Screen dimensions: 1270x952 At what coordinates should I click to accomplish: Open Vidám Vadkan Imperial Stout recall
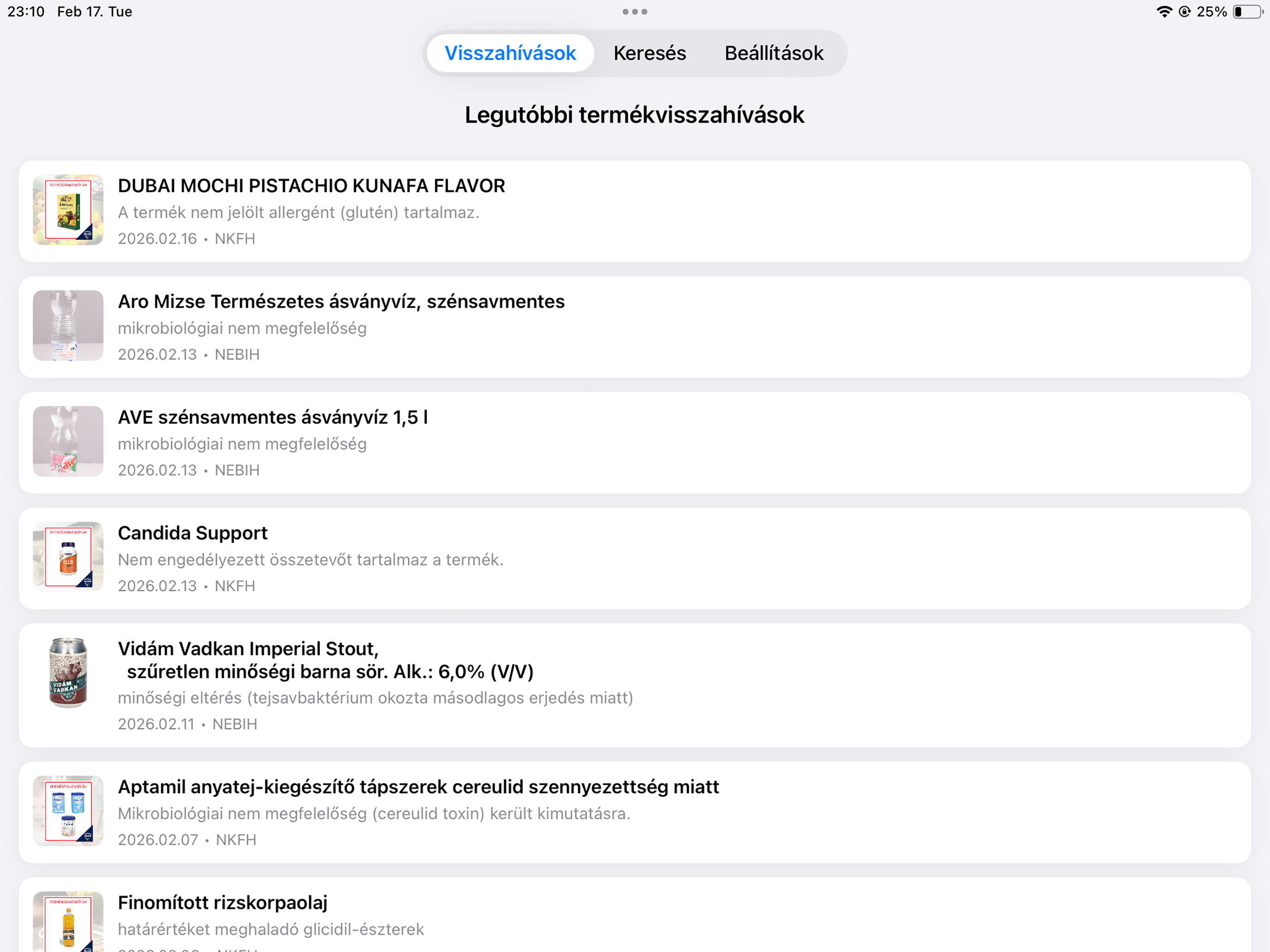(x=635, y=685)
